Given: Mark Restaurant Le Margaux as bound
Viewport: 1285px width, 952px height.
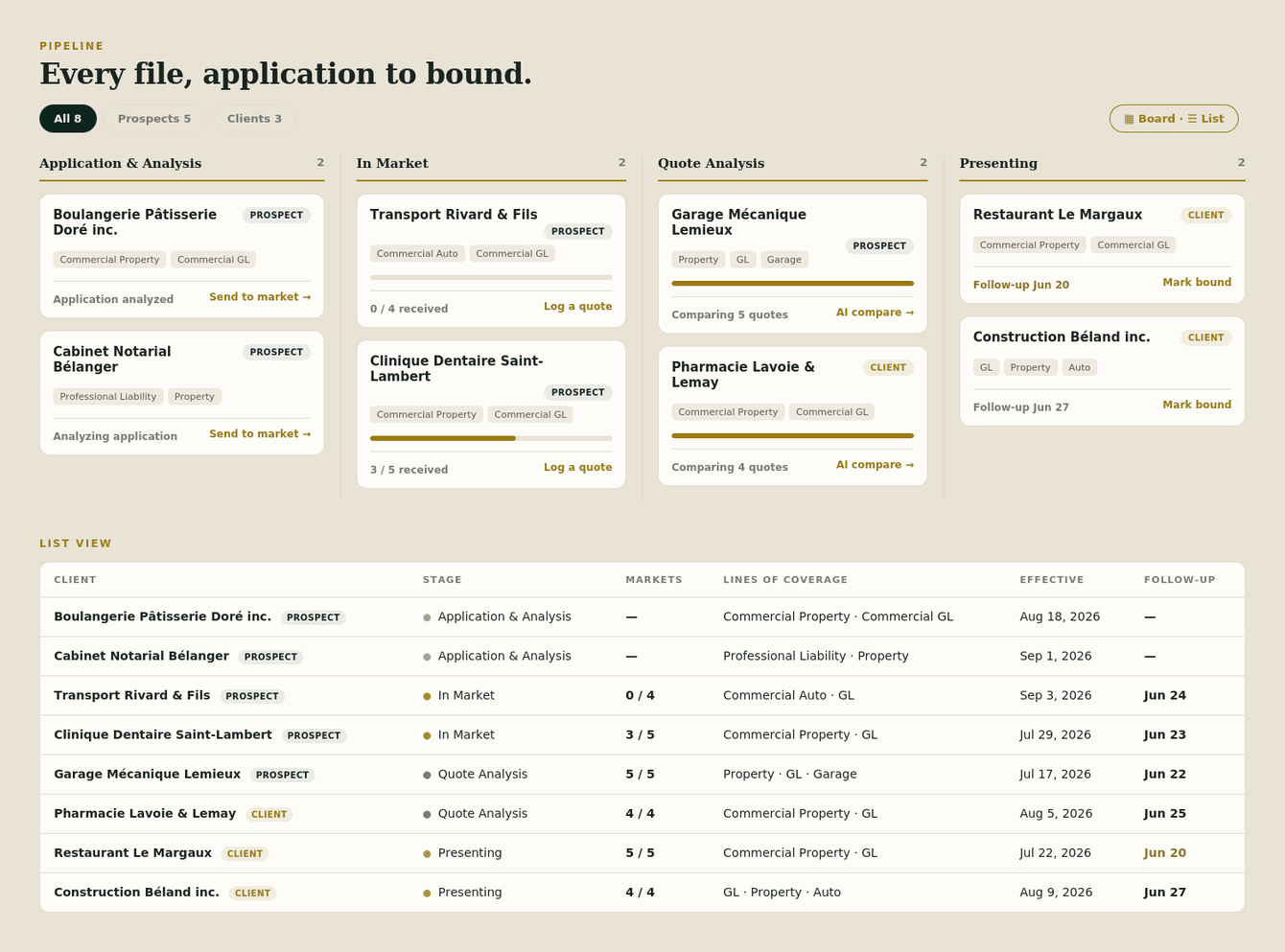Looking at the screenshot, I should [1197, 283].
